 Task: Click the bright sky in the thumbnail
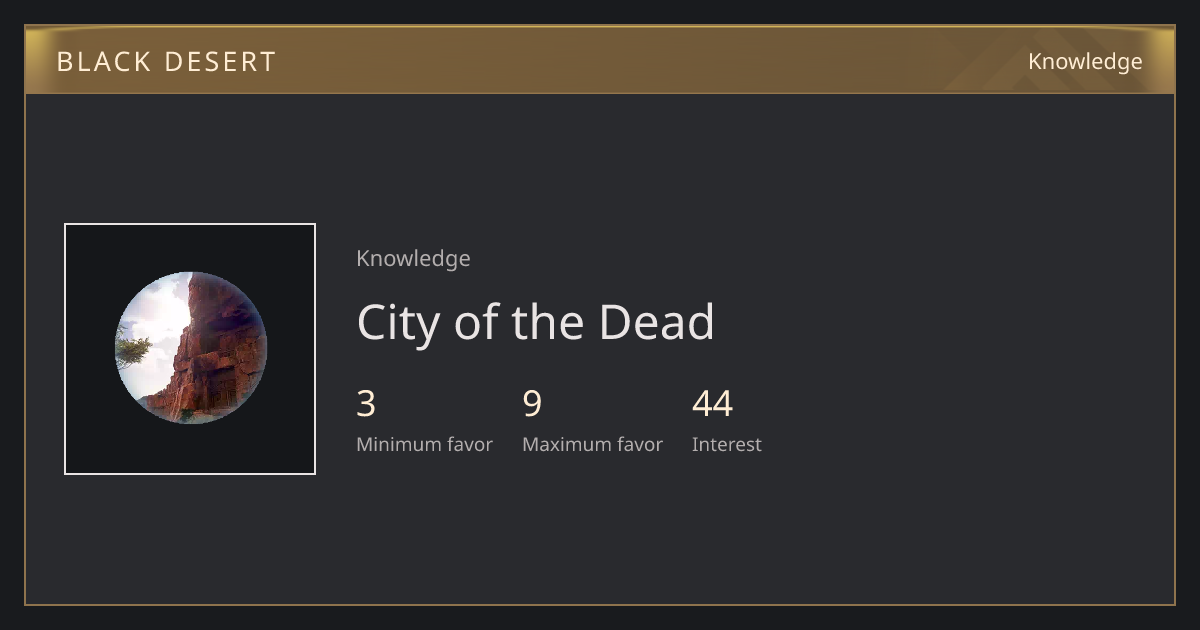click(160, 310)
